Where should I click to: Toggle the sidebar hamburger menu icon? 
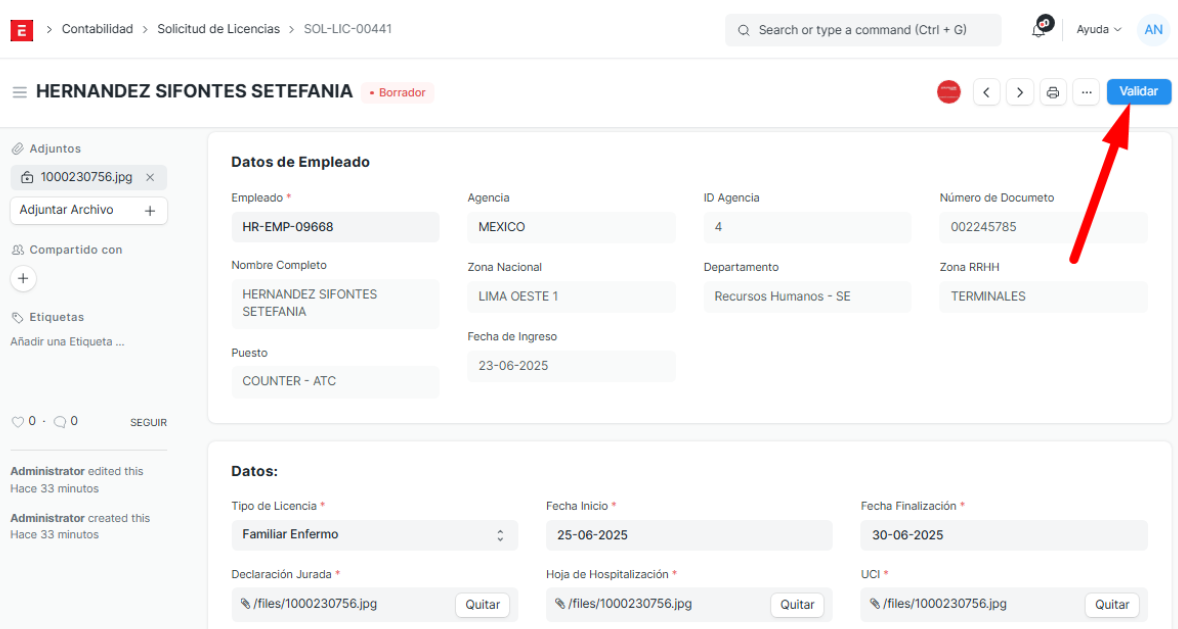(19, 92)
